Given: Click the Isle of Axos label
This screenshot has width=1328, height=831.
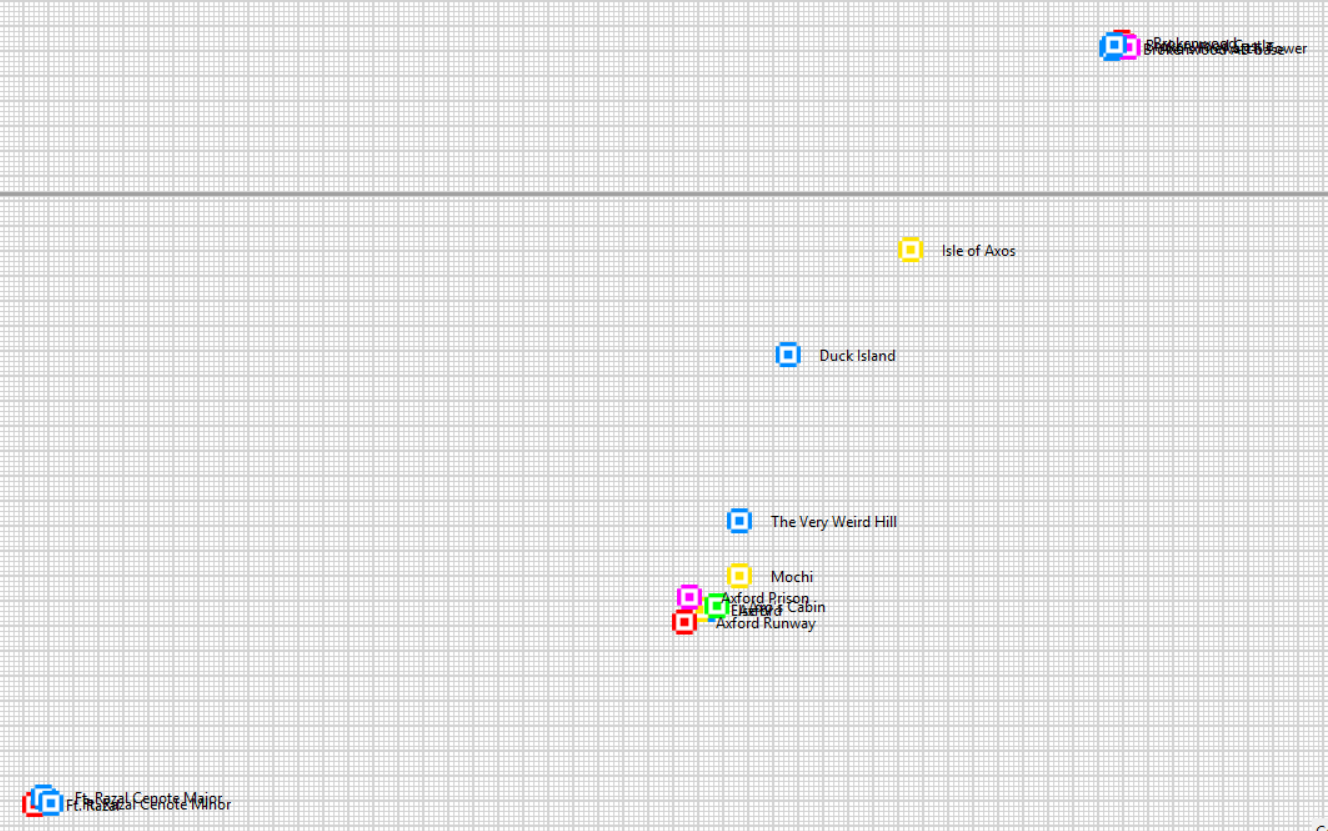Looking at the screenshot, I should (x=978, y=251).
